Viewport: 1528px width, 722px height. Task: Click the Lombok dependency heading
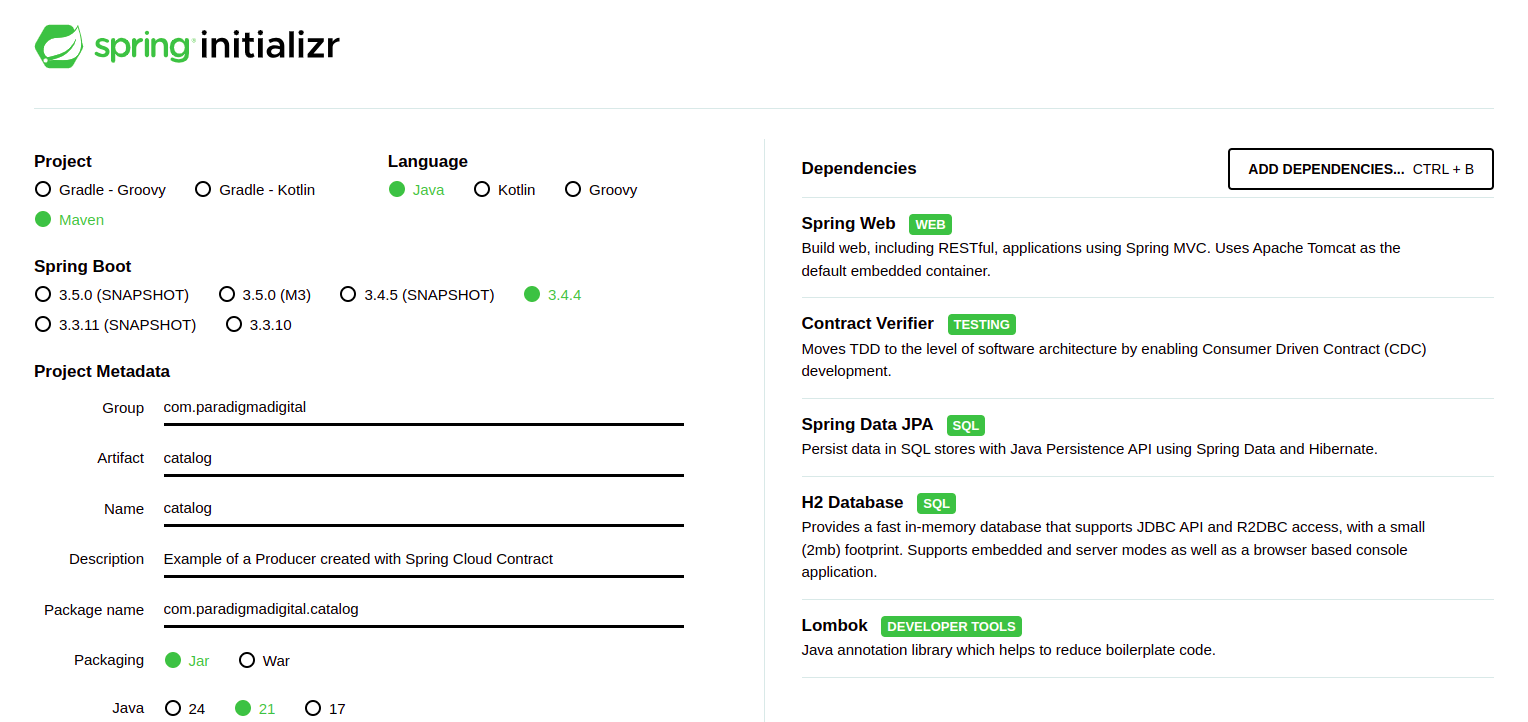click(834, 625)
